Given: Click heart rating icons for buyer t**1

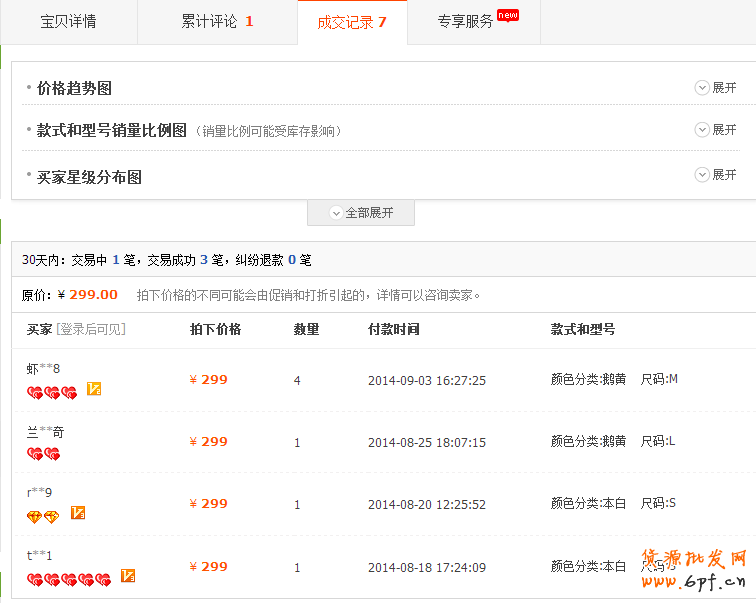Looking at the screenshot, I should [68, 579].
